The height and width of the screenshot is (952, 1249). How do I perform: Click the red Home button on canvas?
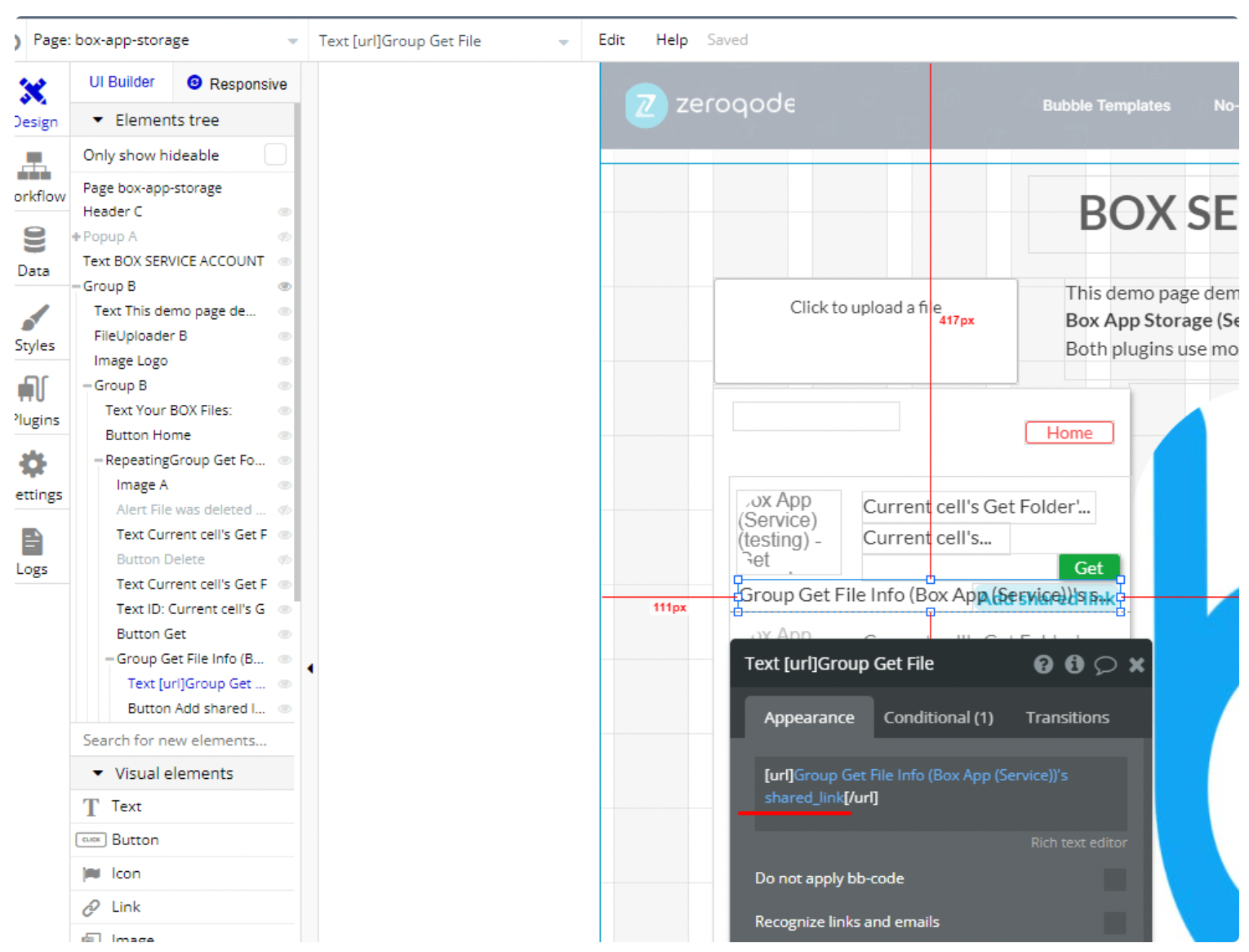coord(1069,433)
